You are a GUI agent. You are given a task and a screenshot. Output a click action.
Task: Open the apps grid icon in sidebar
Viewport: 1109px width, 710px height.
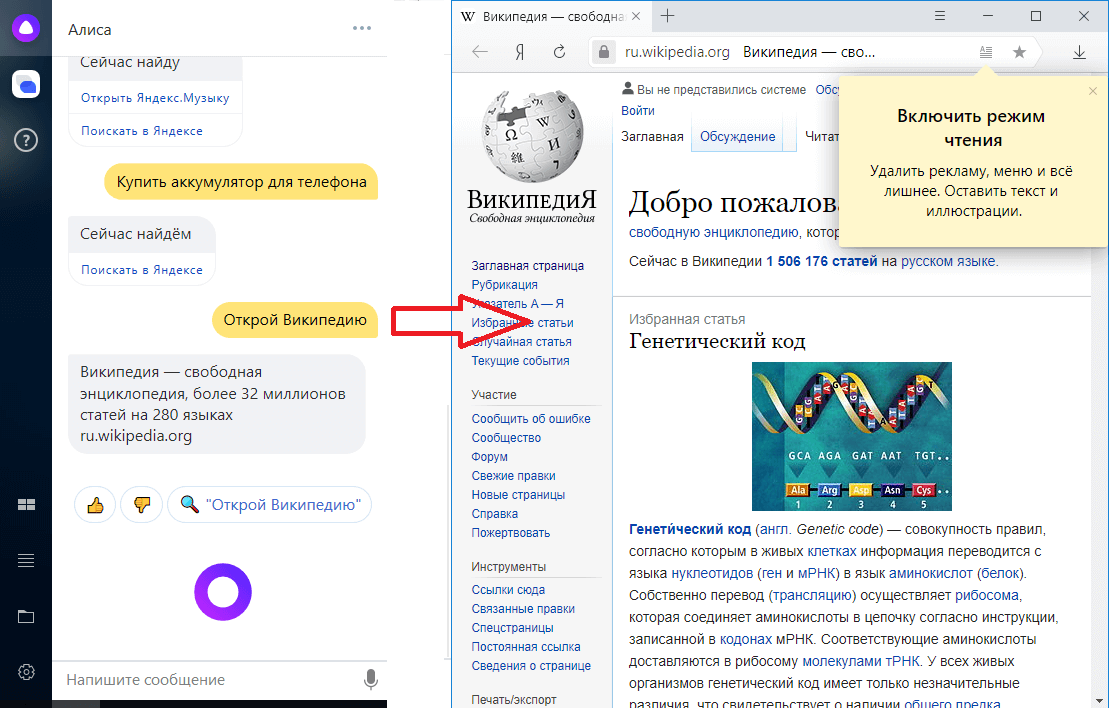(x=26, y=504)
